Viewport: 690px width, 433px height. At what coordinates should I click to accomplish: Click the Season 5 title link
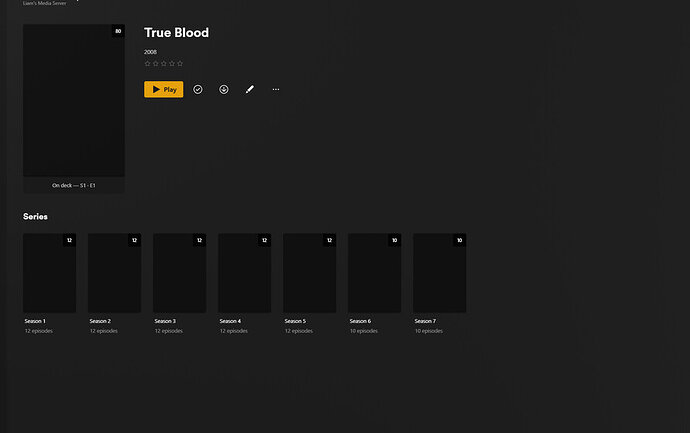click(295, 321)
